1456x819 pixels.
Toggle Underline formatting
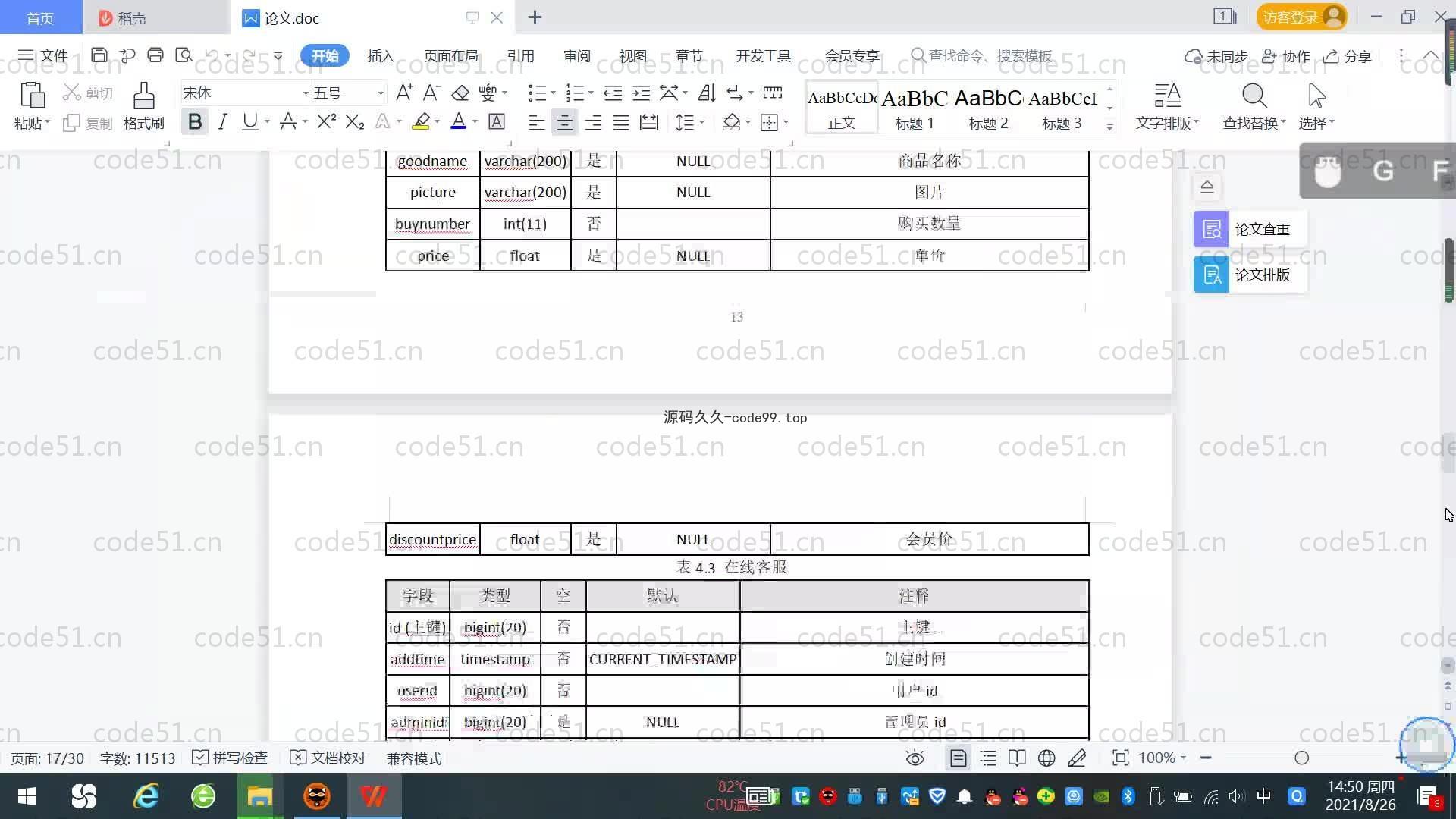(x=249, y=122)
